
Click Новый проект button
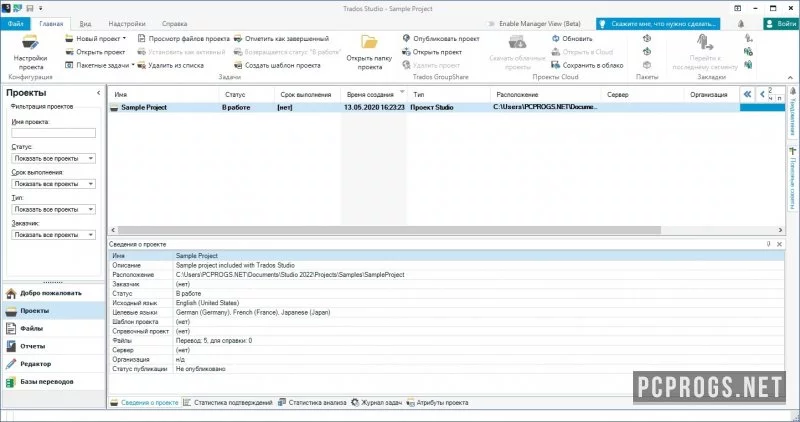(x=95, y=38)
